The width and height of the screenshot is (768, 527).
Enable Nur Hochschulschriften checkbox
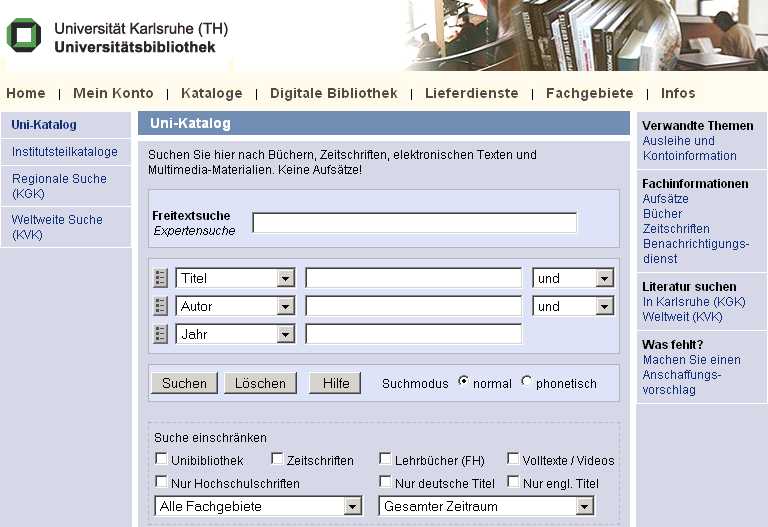tap(161, 481)
